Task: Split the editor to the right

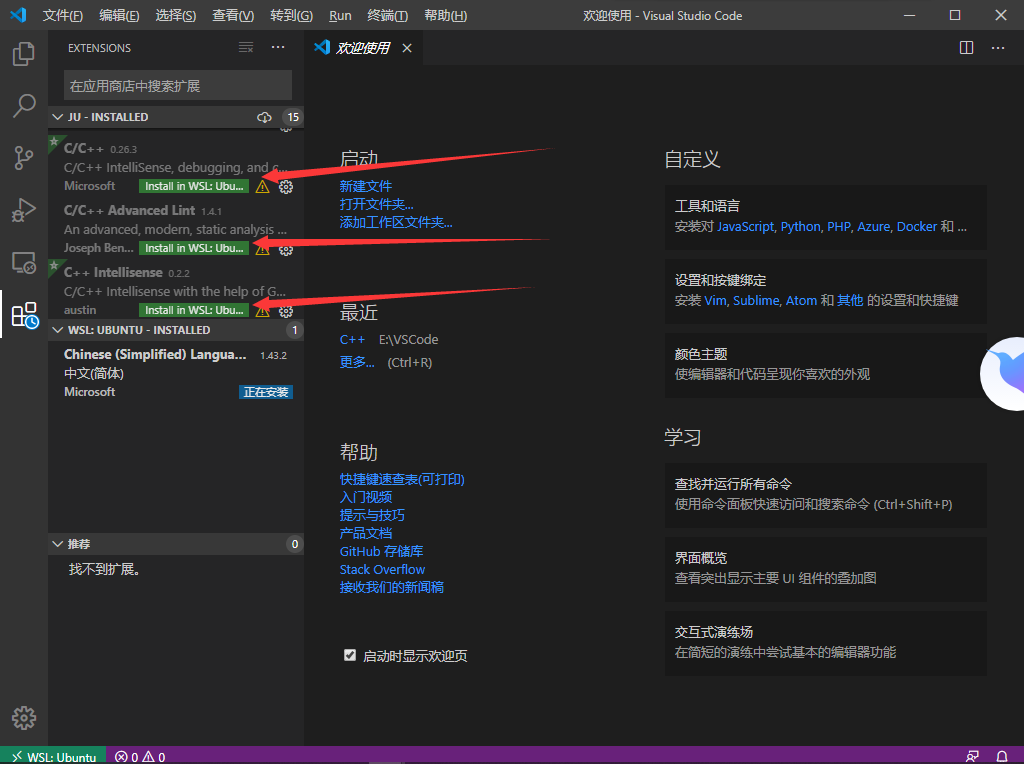Action: pos(967,48)
